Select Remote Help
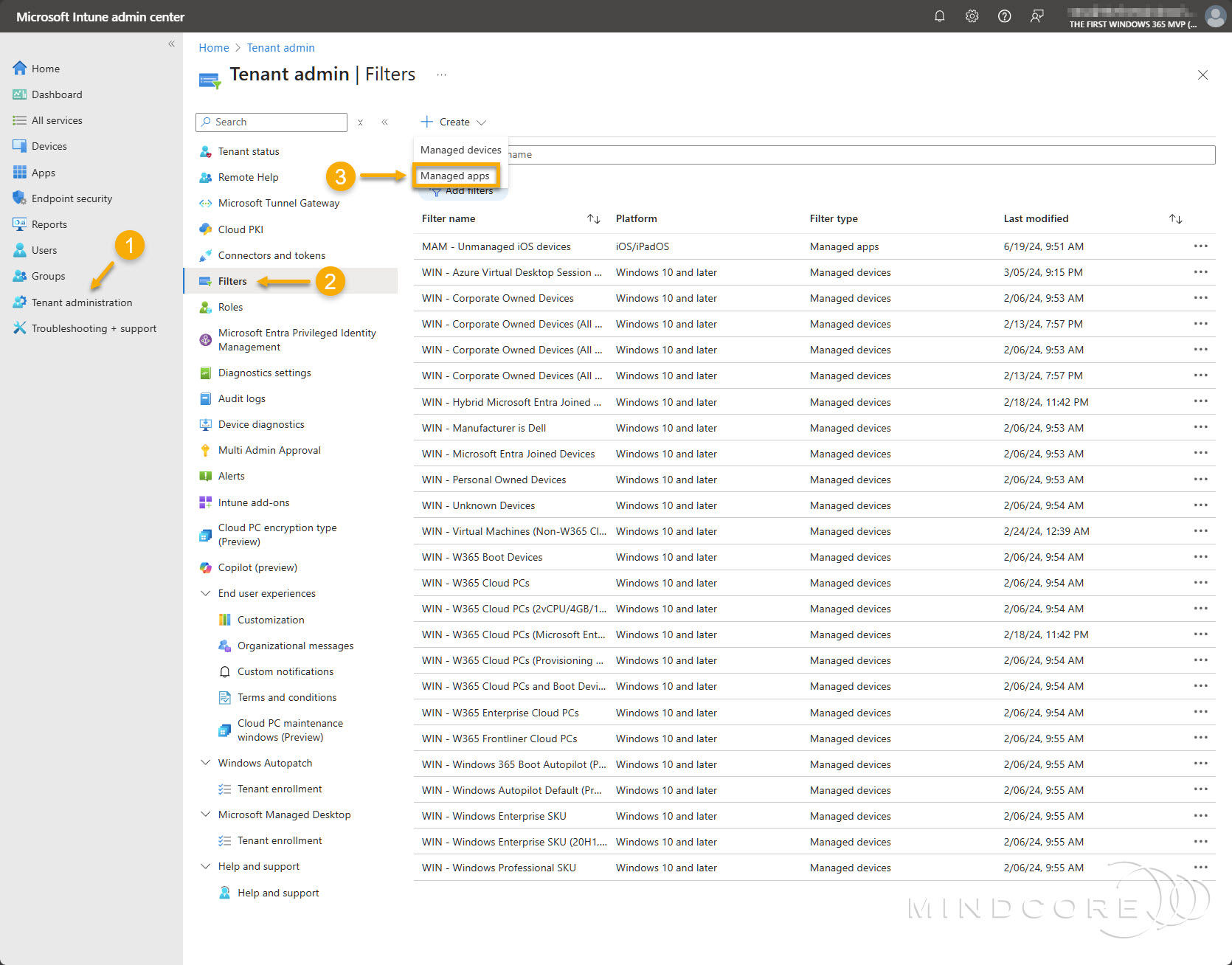The height and width of the screenshot is (965, 1232). [x=248, y=177]
